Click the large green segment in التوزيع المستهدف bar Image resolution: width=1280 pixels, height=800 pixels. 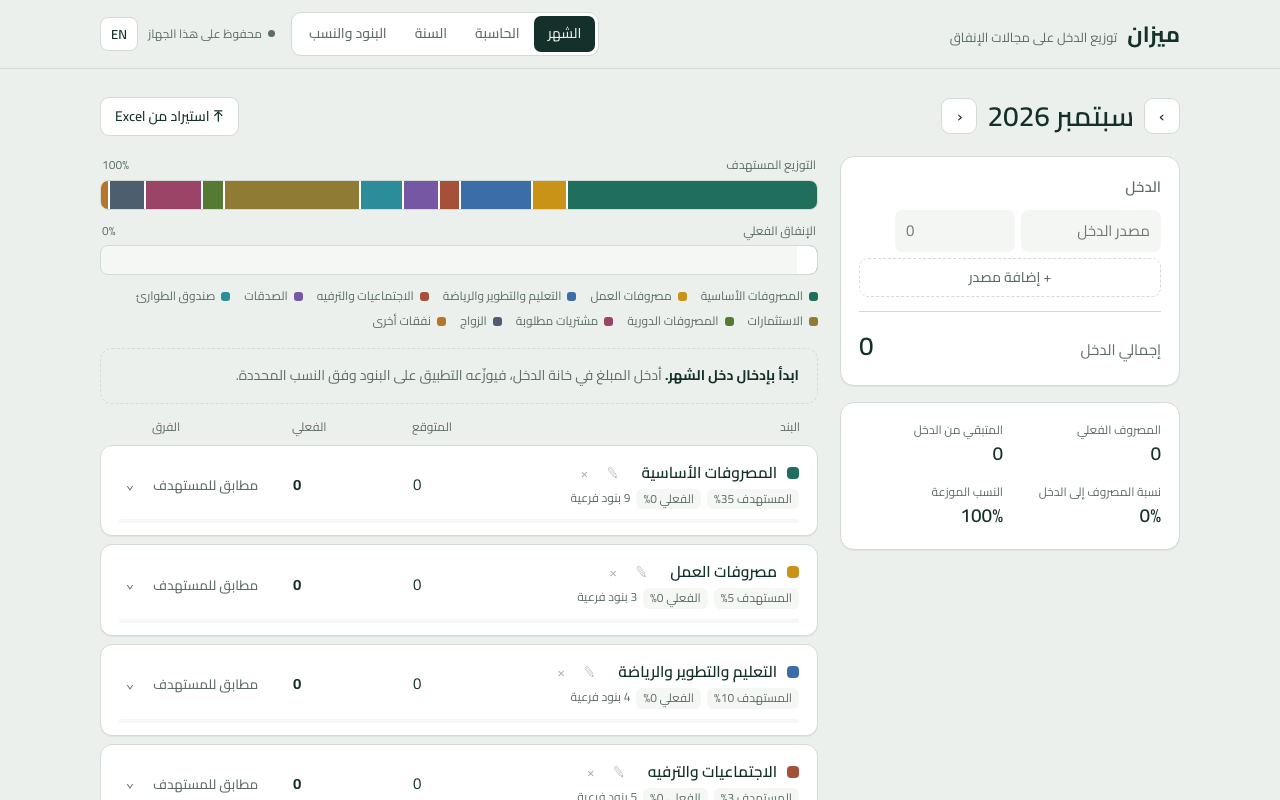point(692,195)
